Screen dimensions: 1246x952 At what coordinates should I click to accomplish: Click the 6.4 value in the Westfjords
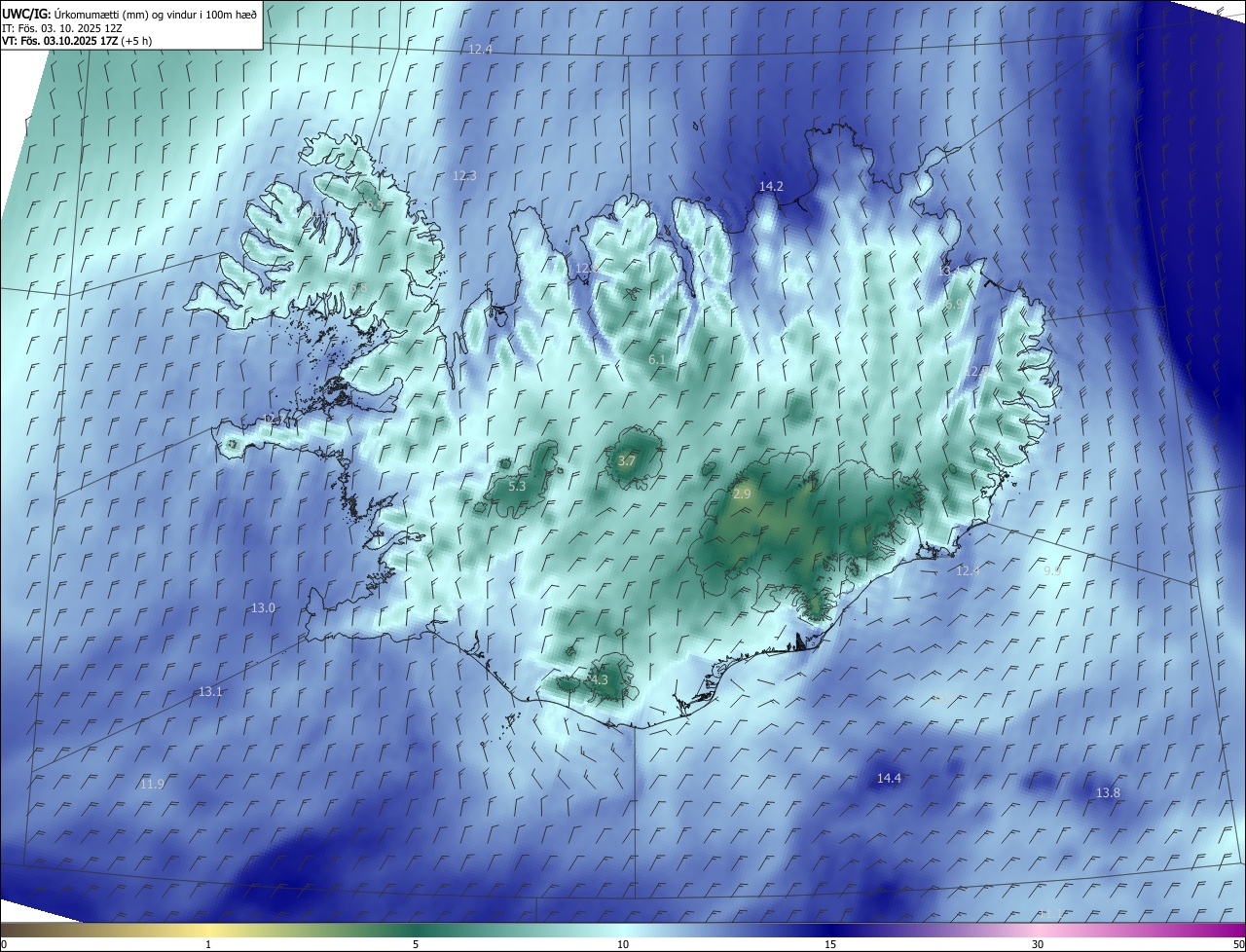(x=374, y=203)
